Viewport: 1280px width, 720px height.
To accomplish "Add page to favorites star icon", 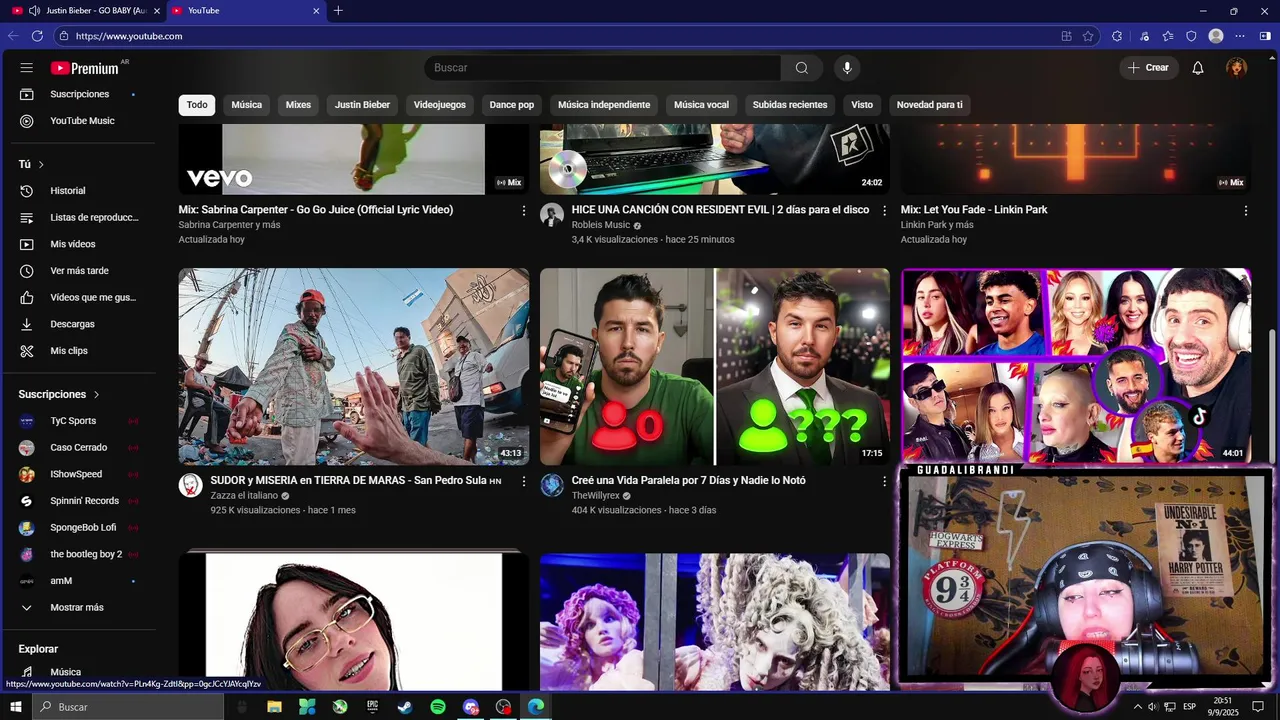I will click(x=1088, y=36).
